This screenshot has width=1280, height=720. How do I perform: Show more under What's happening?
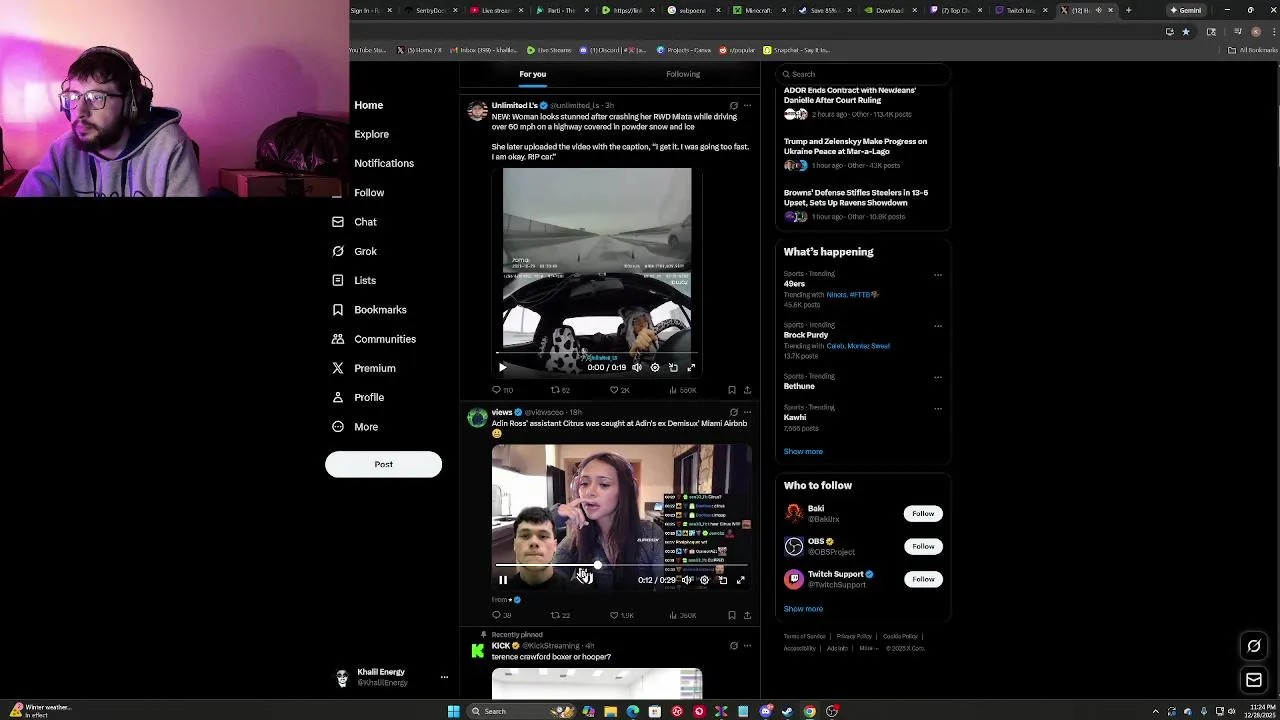pos(803,452)
